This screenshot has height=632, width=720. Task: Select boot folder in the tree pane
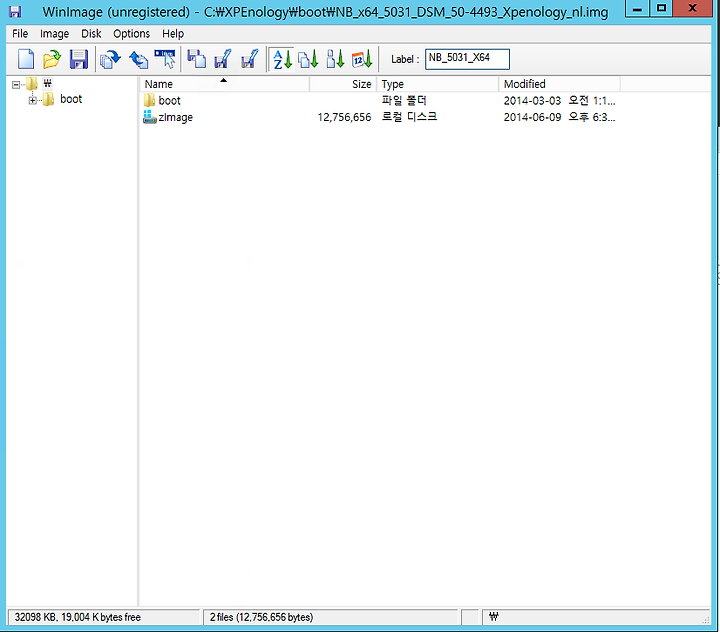pos(71,99)
